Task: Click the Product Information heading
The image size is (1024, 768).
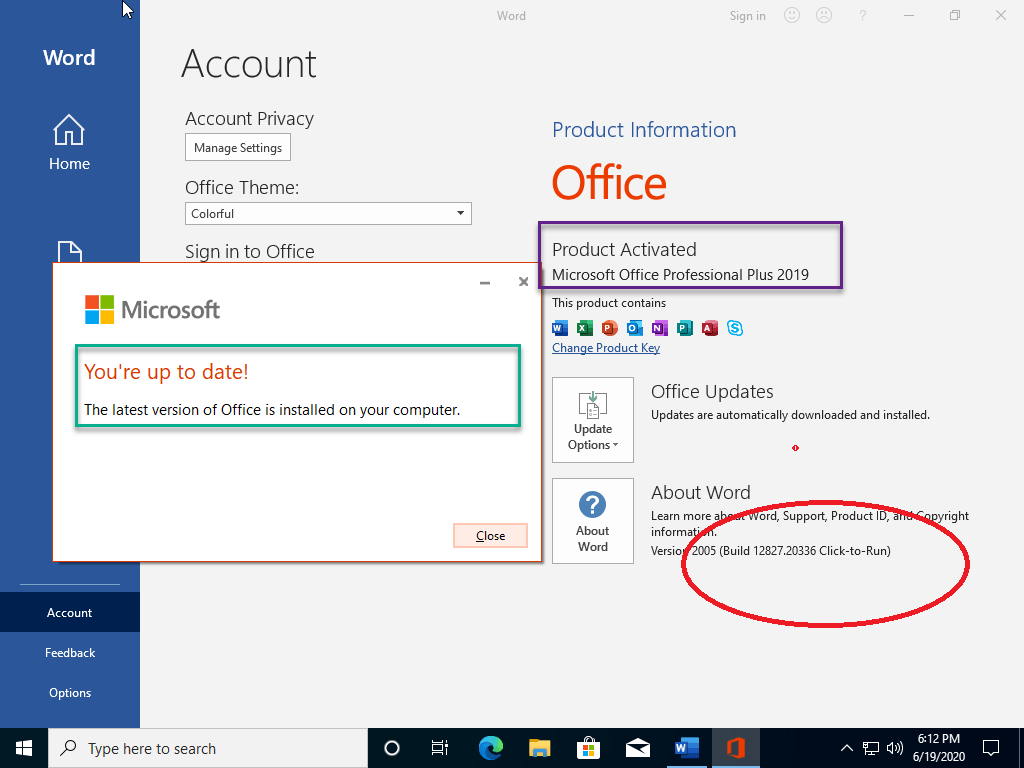Action: click(644, 129)
